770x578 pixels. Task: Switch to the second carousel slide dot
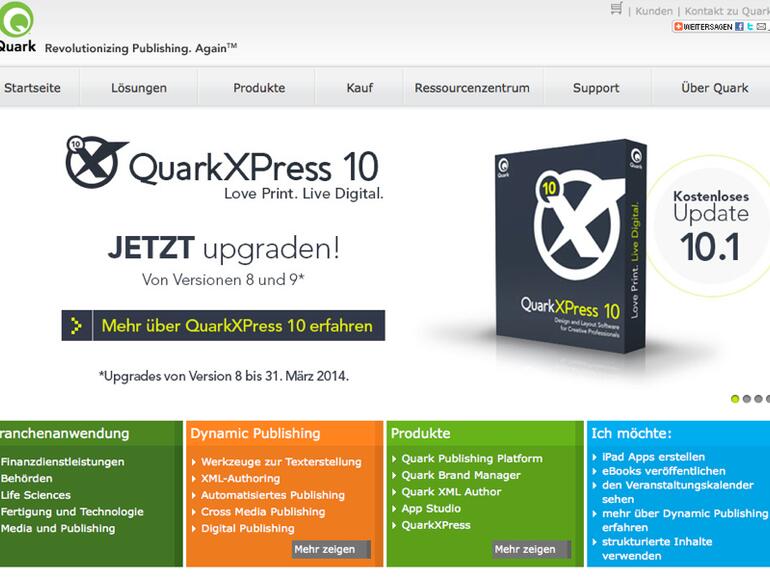746,399
